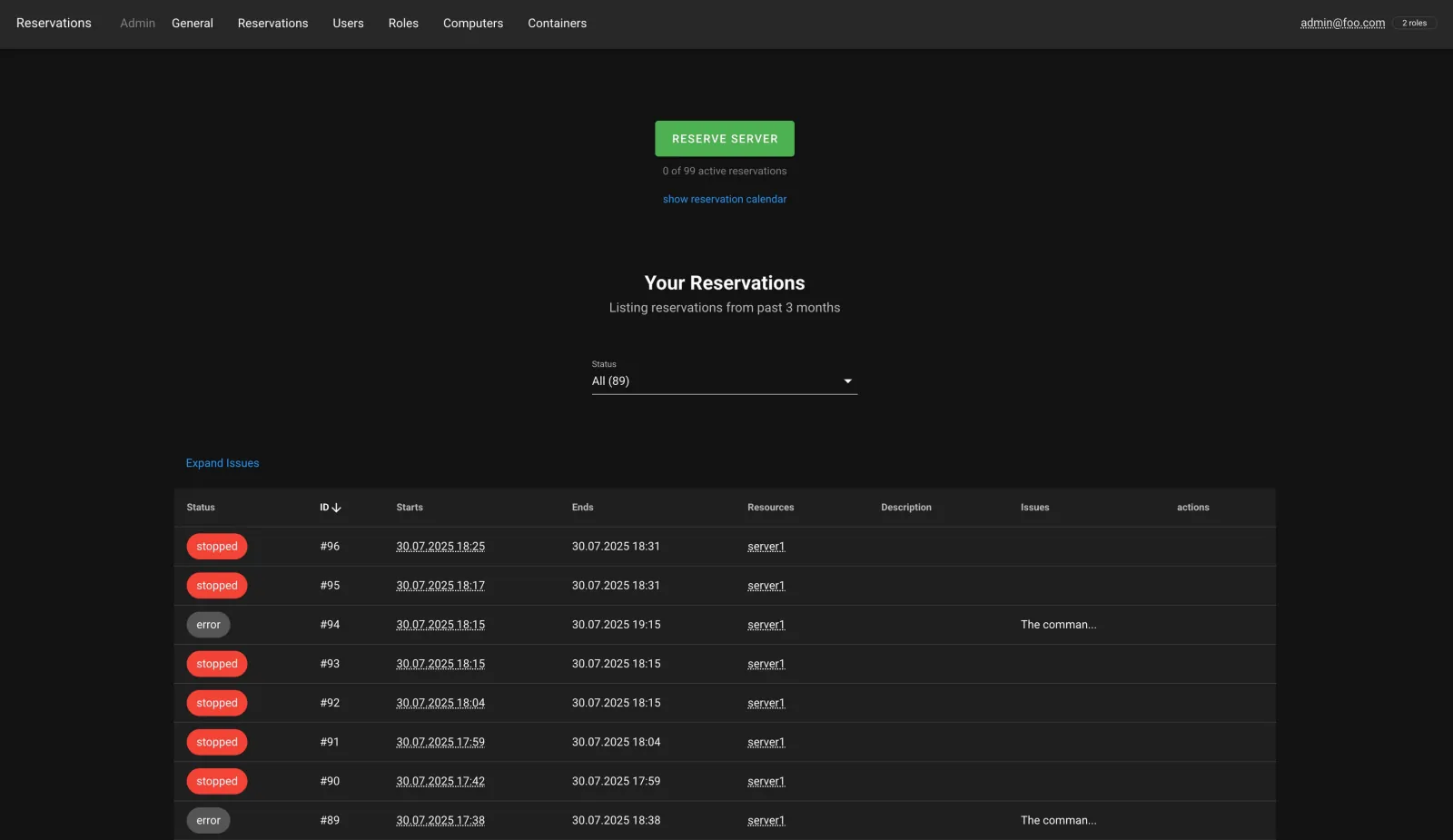Sort the table by Status column
The width and height of the screenshot is (1453, 840).
pyautogui.click(x=201, y=508)
